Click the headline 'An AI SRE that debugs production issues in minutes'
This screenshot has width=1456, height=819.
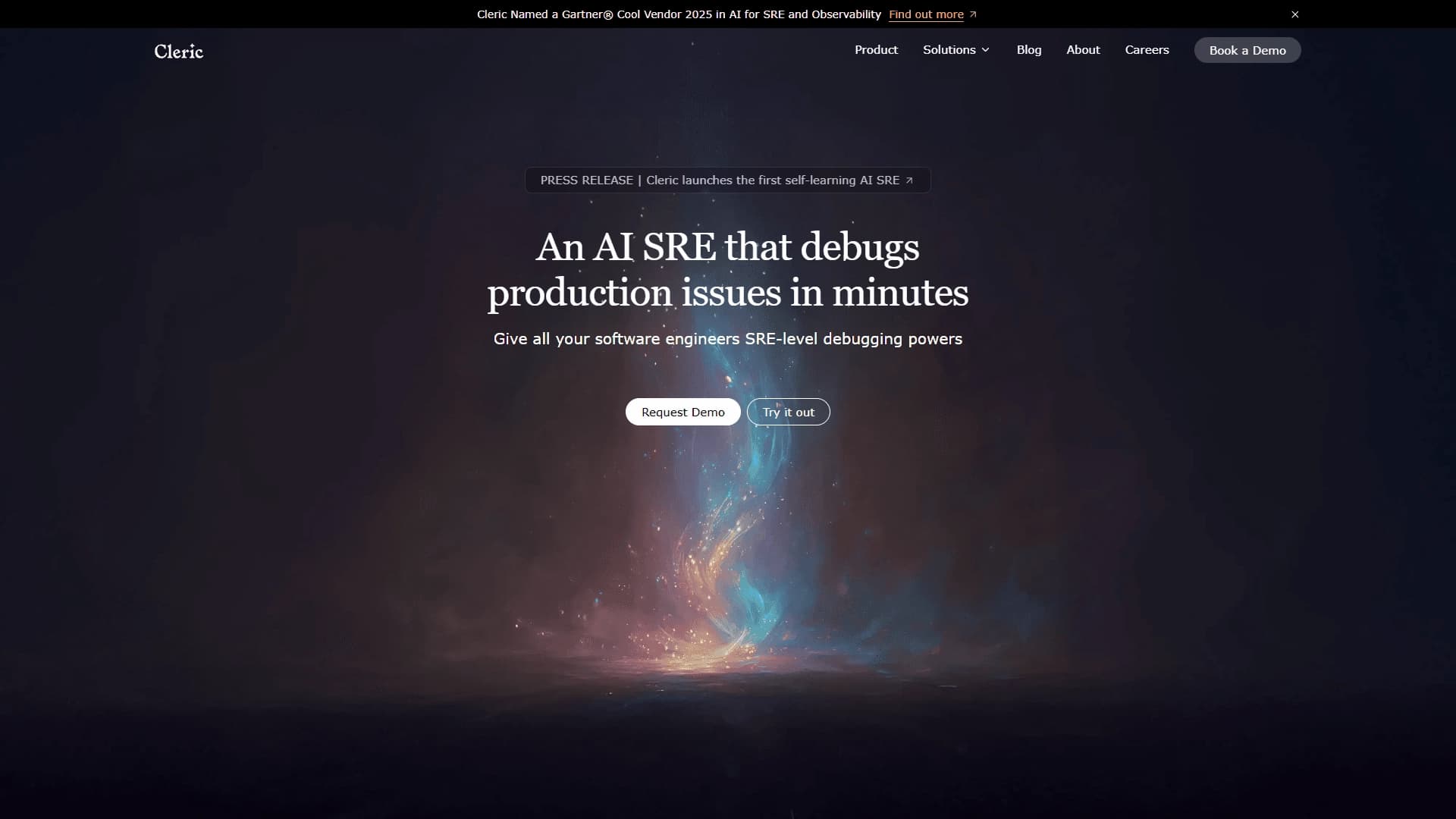pos(728,270)
